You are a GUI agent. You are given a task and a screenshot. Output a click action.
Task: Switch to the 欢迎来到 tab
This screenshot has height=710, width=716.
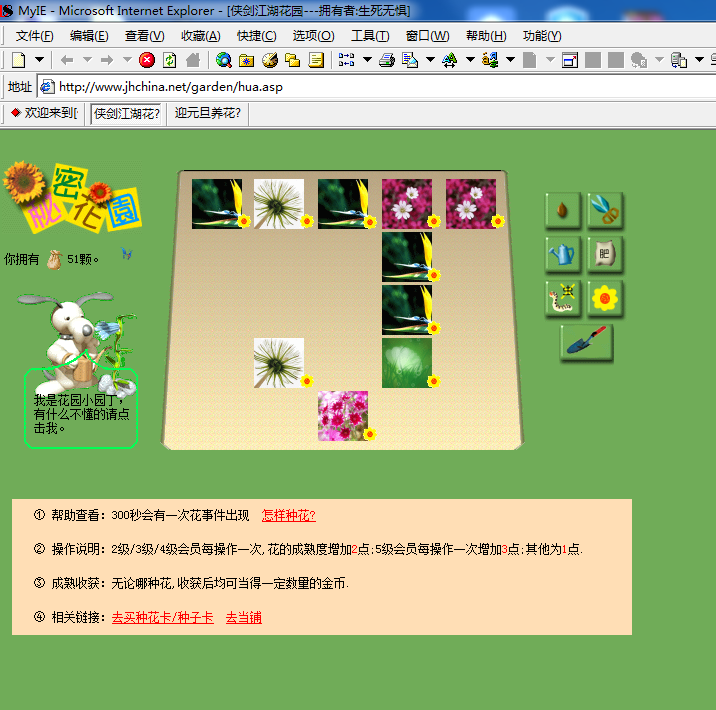point(44,113)
